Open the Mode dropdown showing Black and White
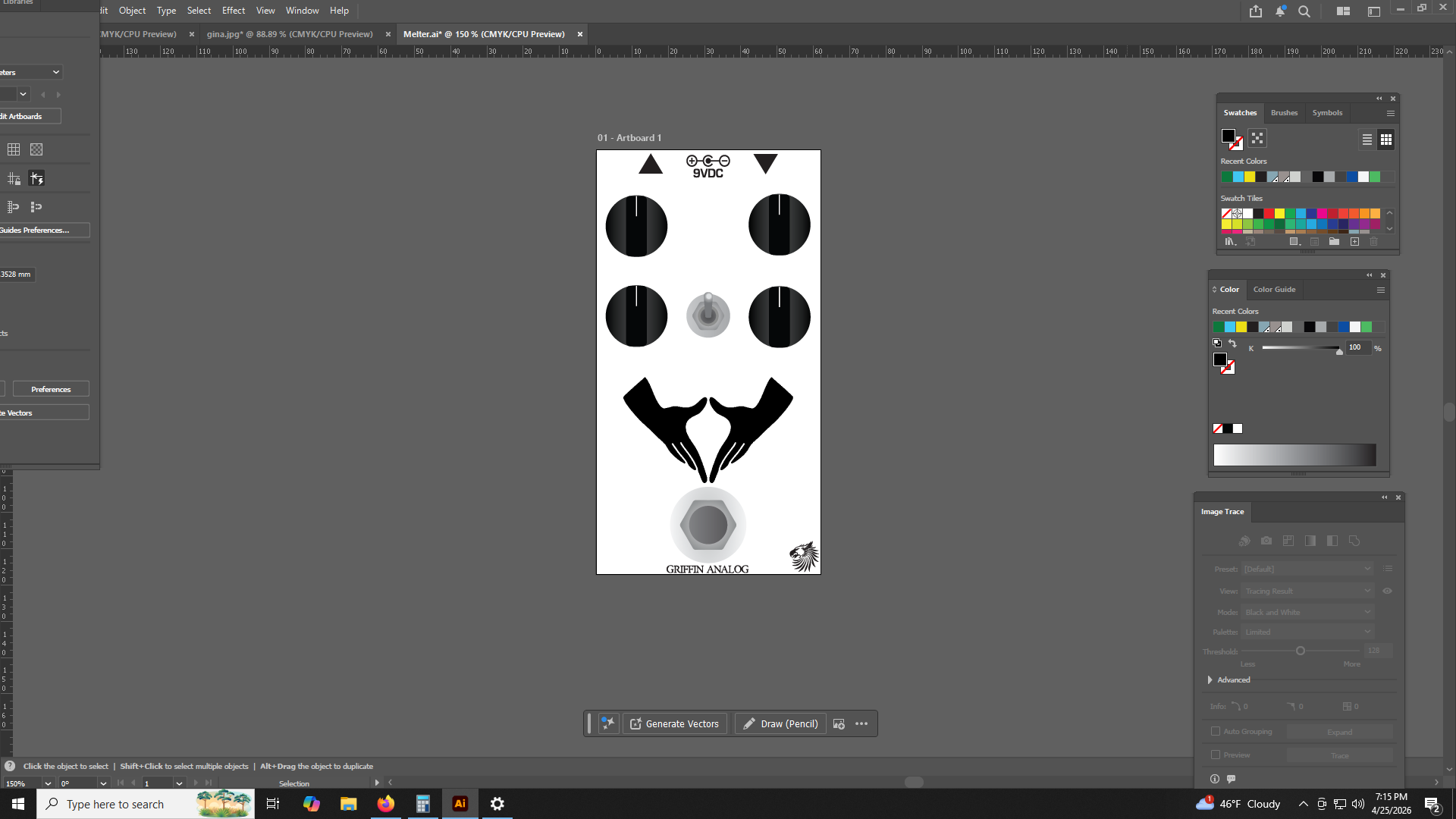This screenshot has height=819, width=1456. (1308, 613)
